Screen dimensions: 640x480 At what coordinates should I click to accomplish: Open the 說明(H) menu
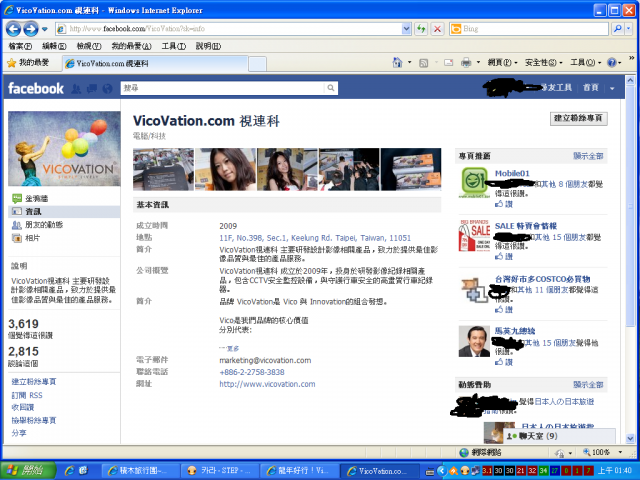[x=208, y=46]
